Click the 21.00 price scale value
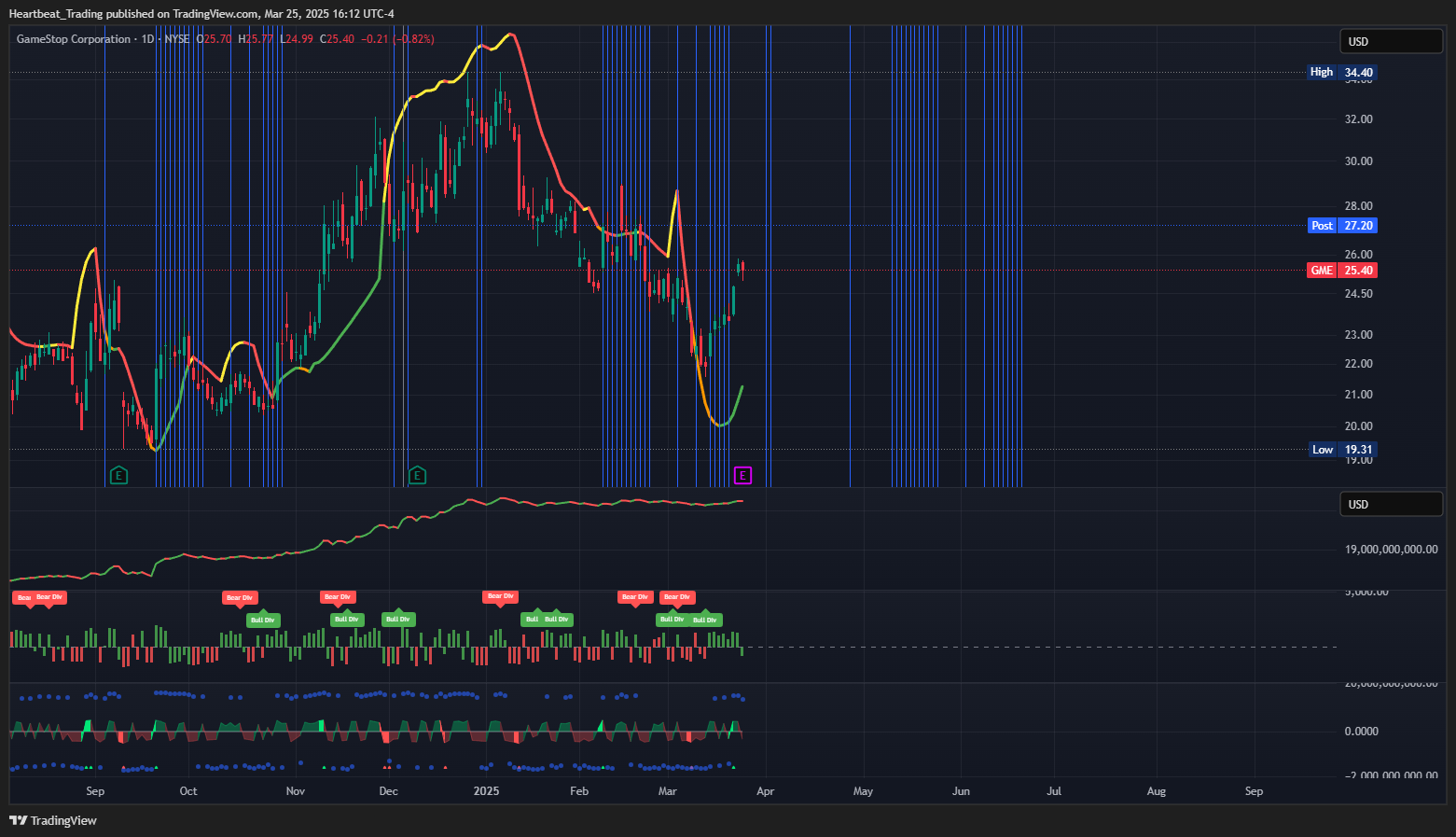The image size is (1456, 837). coord(1359,395)
